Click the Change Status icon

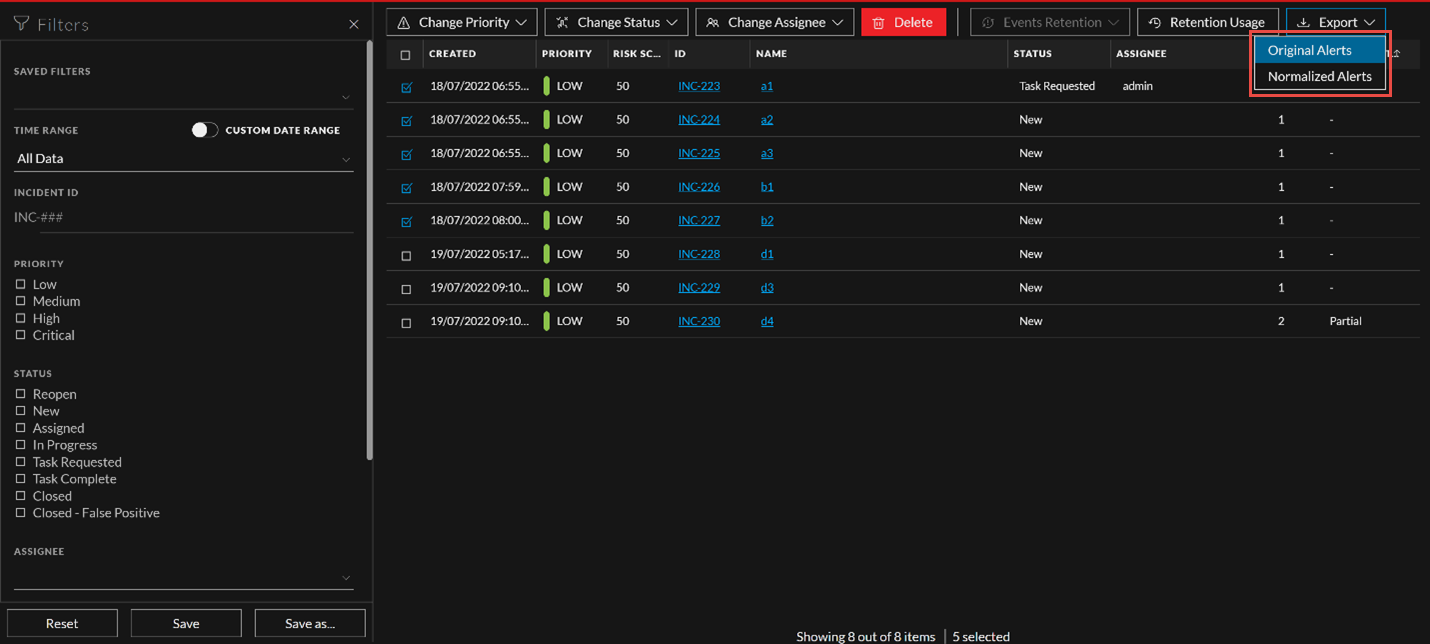click(x=562, y=22)
